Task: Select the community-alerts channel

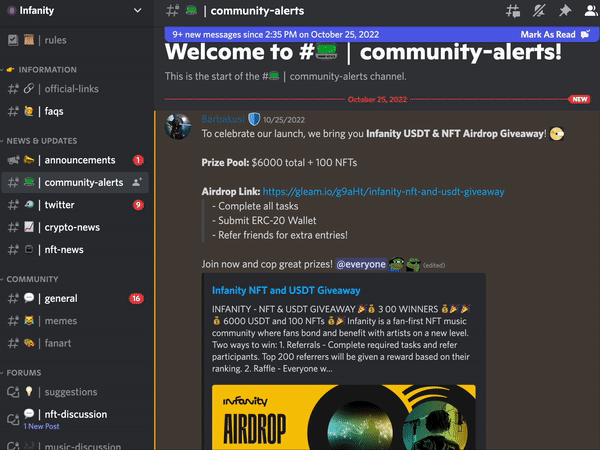Action: point(75,183)
